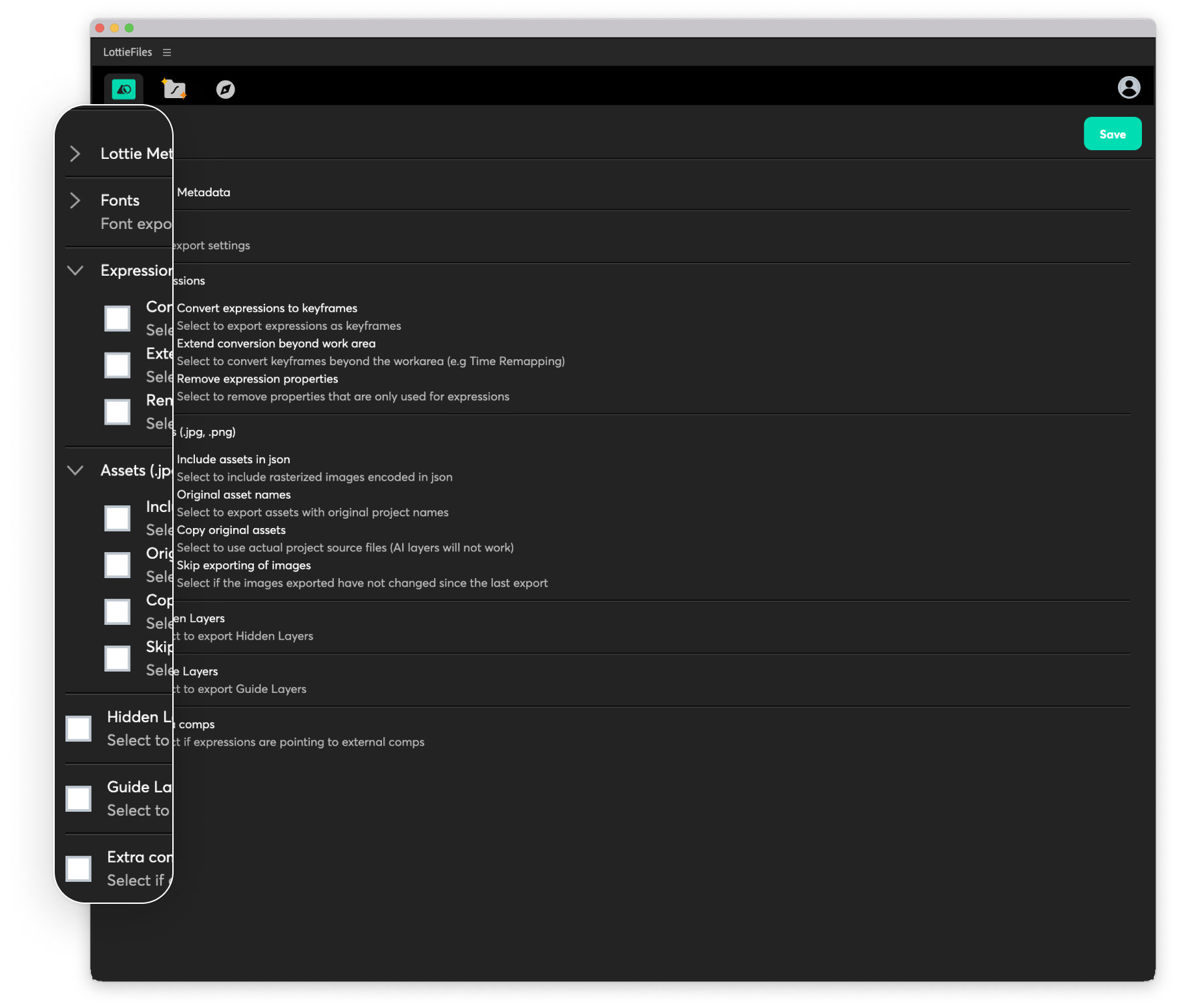The height and width of the screenshot is (1008, 1178).
Task: Expand the Fonts section chevron
Action: [75, 200]
